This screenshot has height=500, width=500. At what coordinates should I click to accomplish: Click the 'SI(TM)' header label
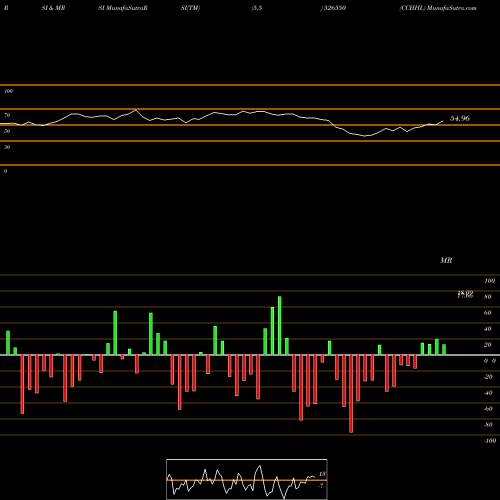coord(190,8)
